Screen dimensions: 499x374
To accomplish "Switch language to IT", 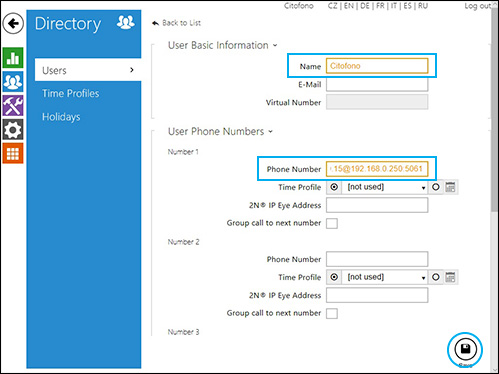I will (394, 6).
